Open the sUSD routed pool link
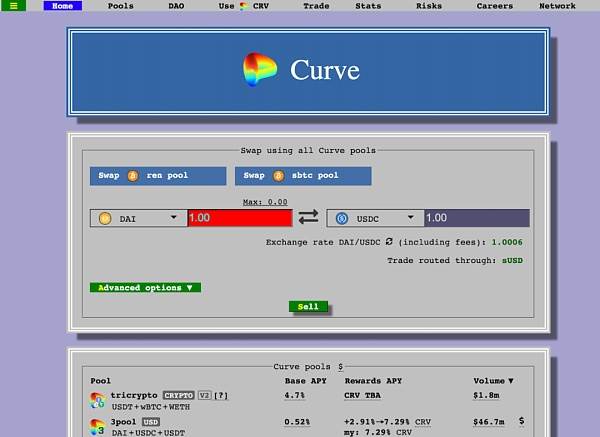This screenshot has height=437, width=600. [512, 260]
